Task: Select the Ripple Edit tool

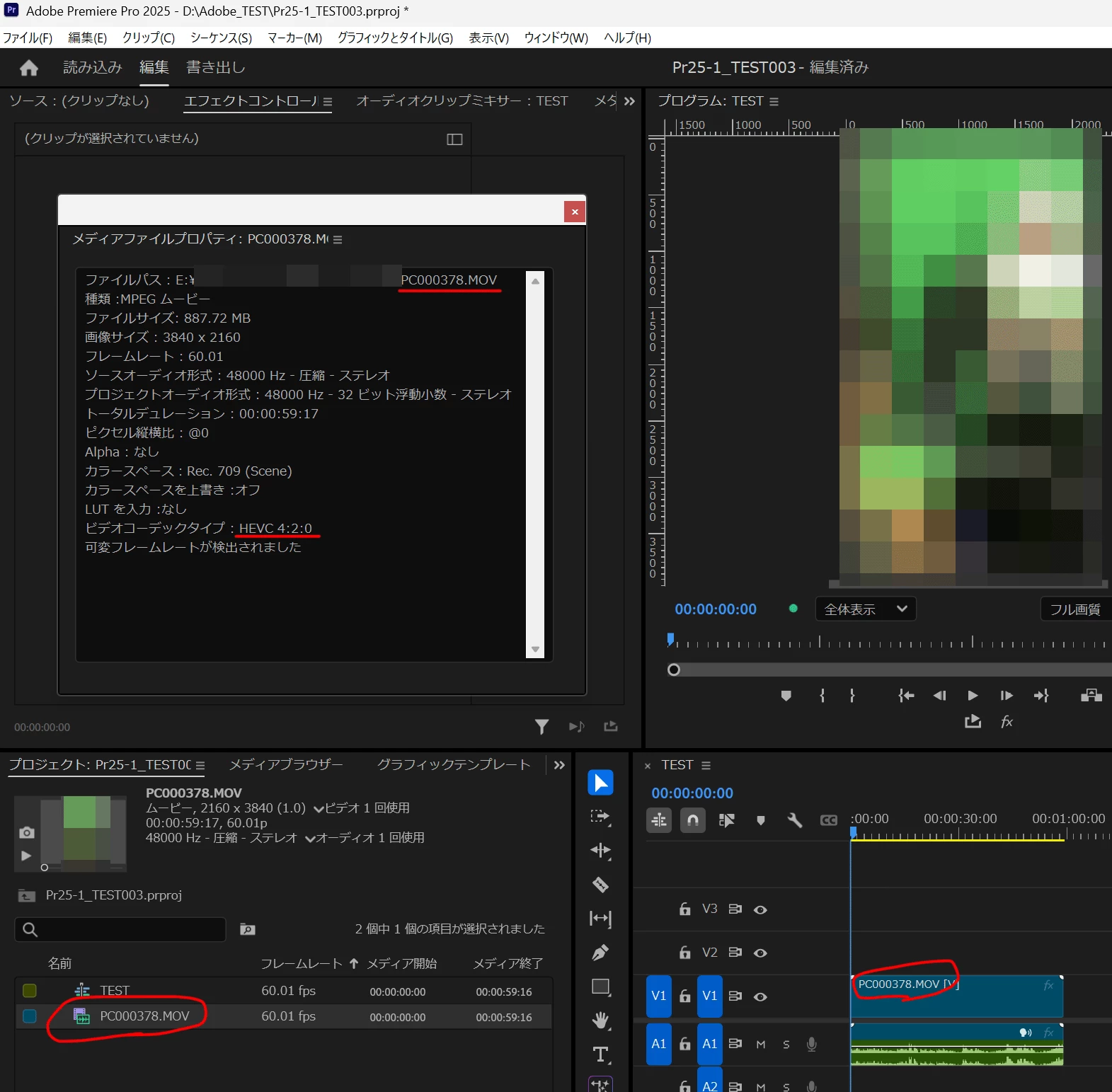Action: pyautogui.click(x=600, y=851)
